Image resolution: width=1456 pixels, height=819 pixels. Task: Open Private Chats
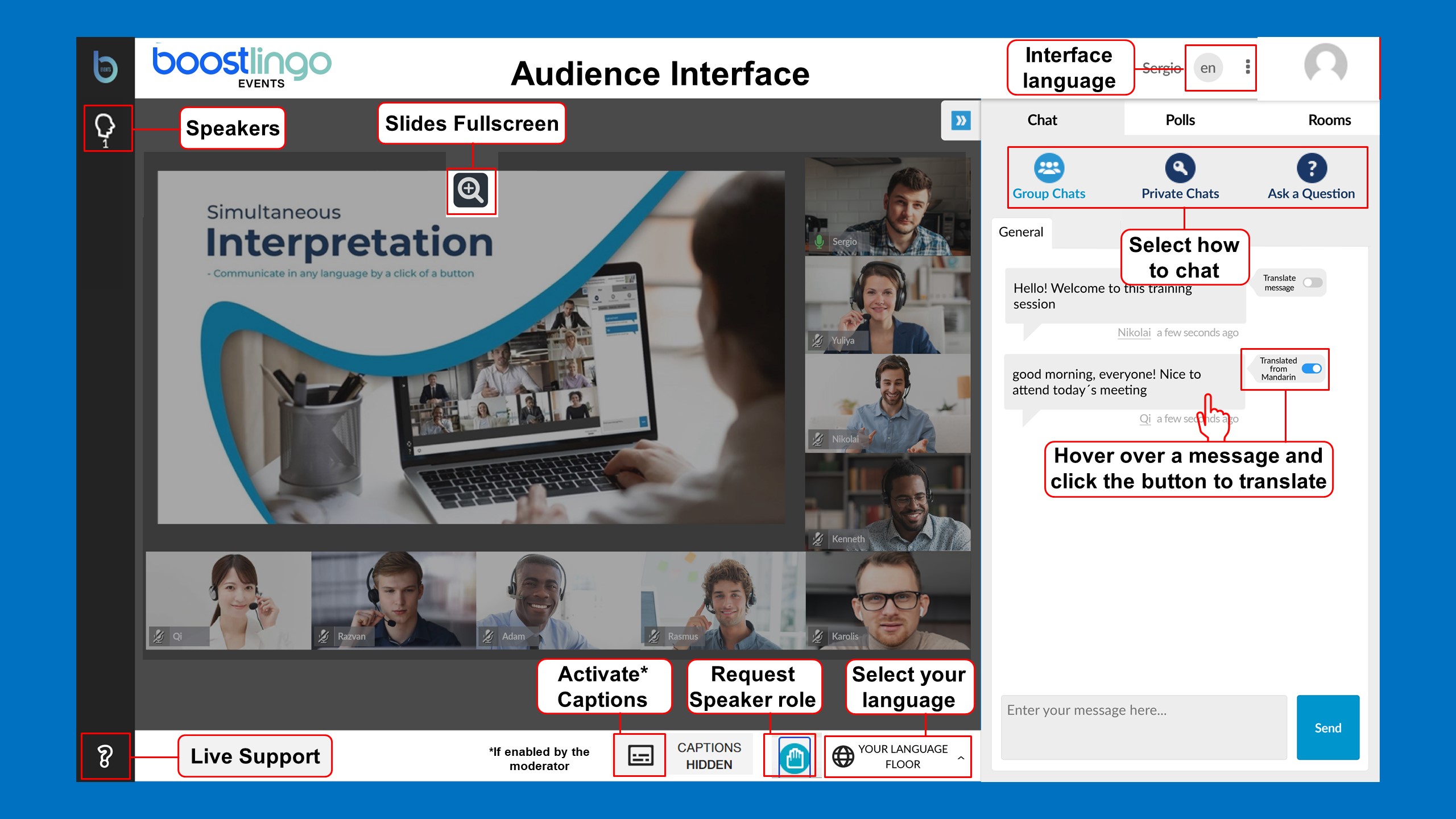click(x=1180, y=177)
